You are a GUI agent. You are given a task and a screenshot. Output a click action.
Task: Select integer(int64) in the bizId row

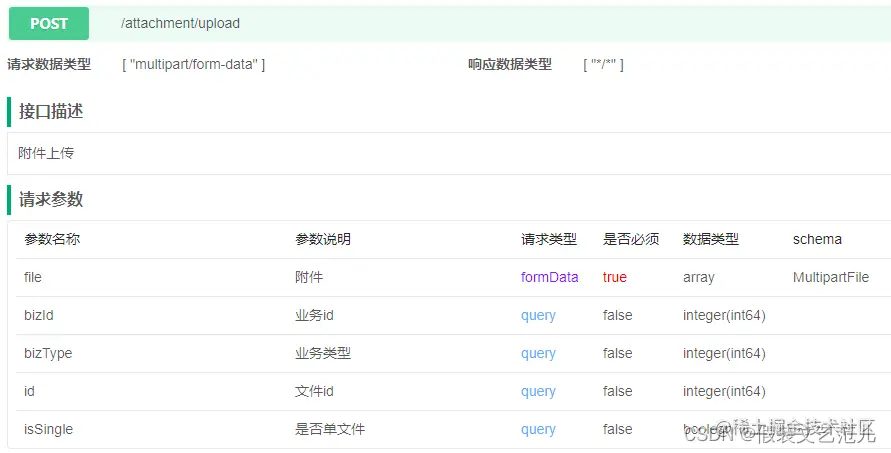pyautogui.click(x=725, y=315)
